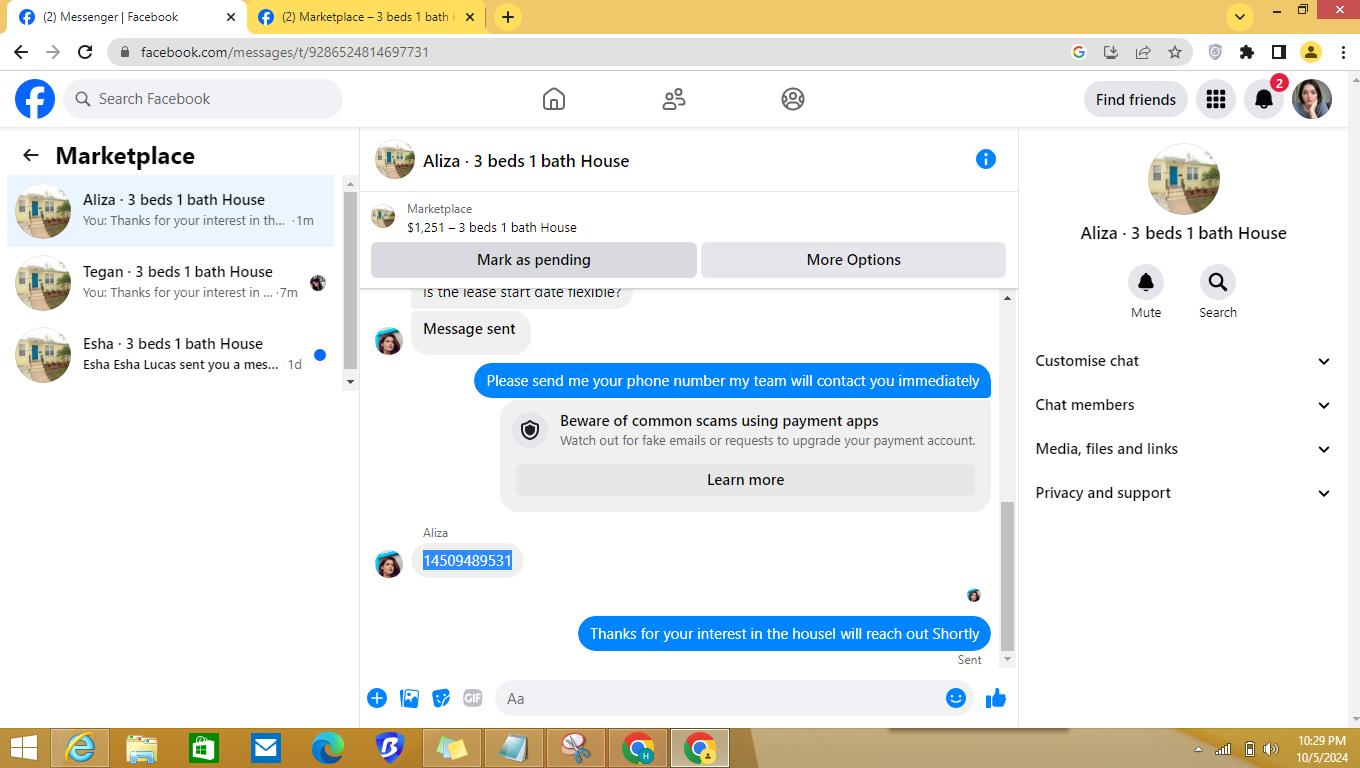This screenshot has height=768, width=1360.
Task: Open more actions plus icon in composer
Action: [x=377, y=698]
